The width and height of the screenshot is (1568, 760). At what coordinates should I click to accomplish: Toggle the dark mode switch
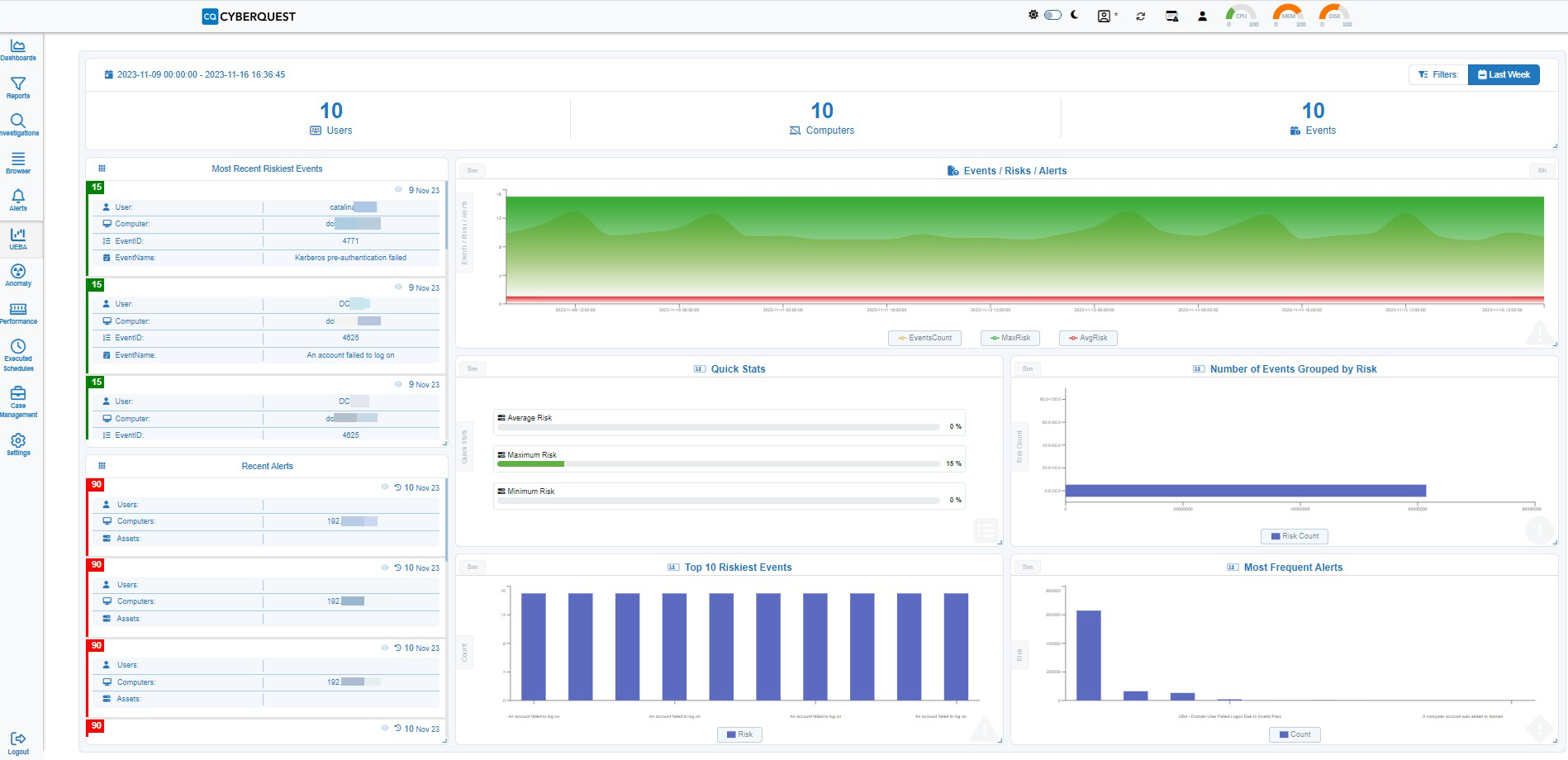1052,15
